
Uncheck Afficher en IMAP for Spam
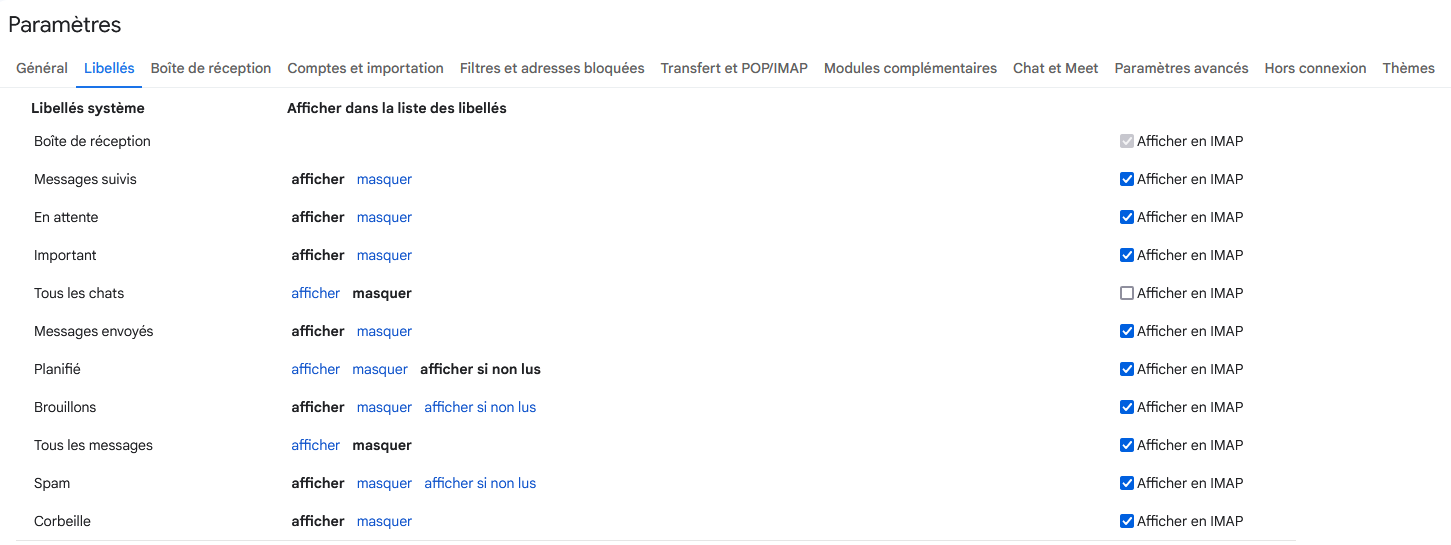[x=1127, y=484]
